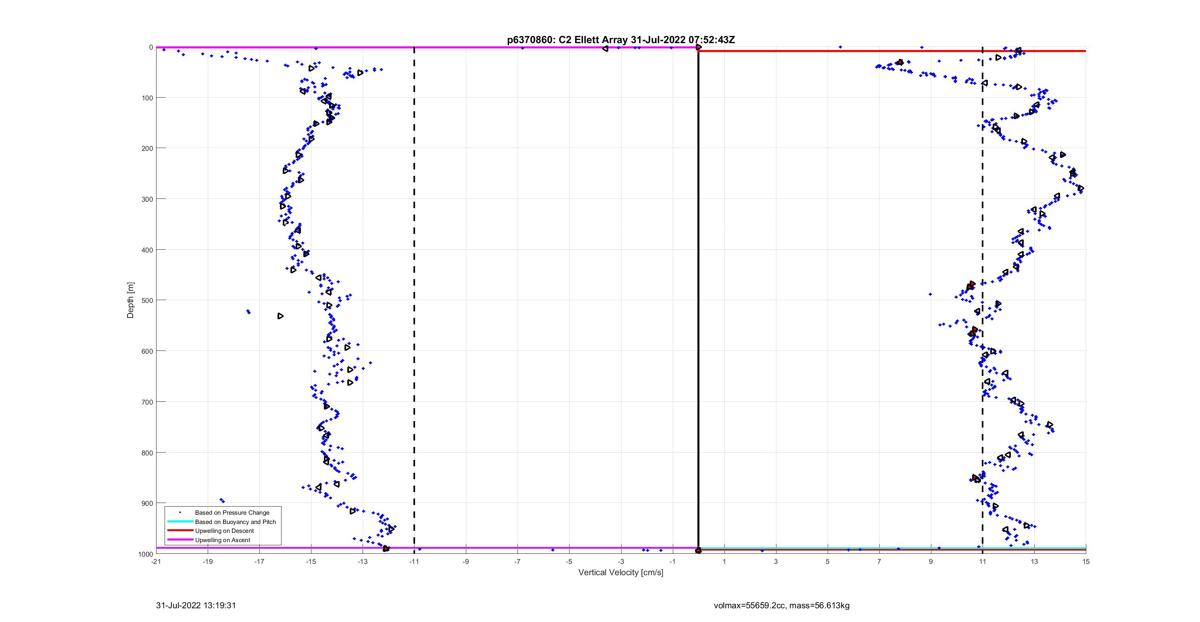The height and width of the screenshot is (622, 1200).
Task: Click y-axis tick label 400
Action: tap(146, 250)
